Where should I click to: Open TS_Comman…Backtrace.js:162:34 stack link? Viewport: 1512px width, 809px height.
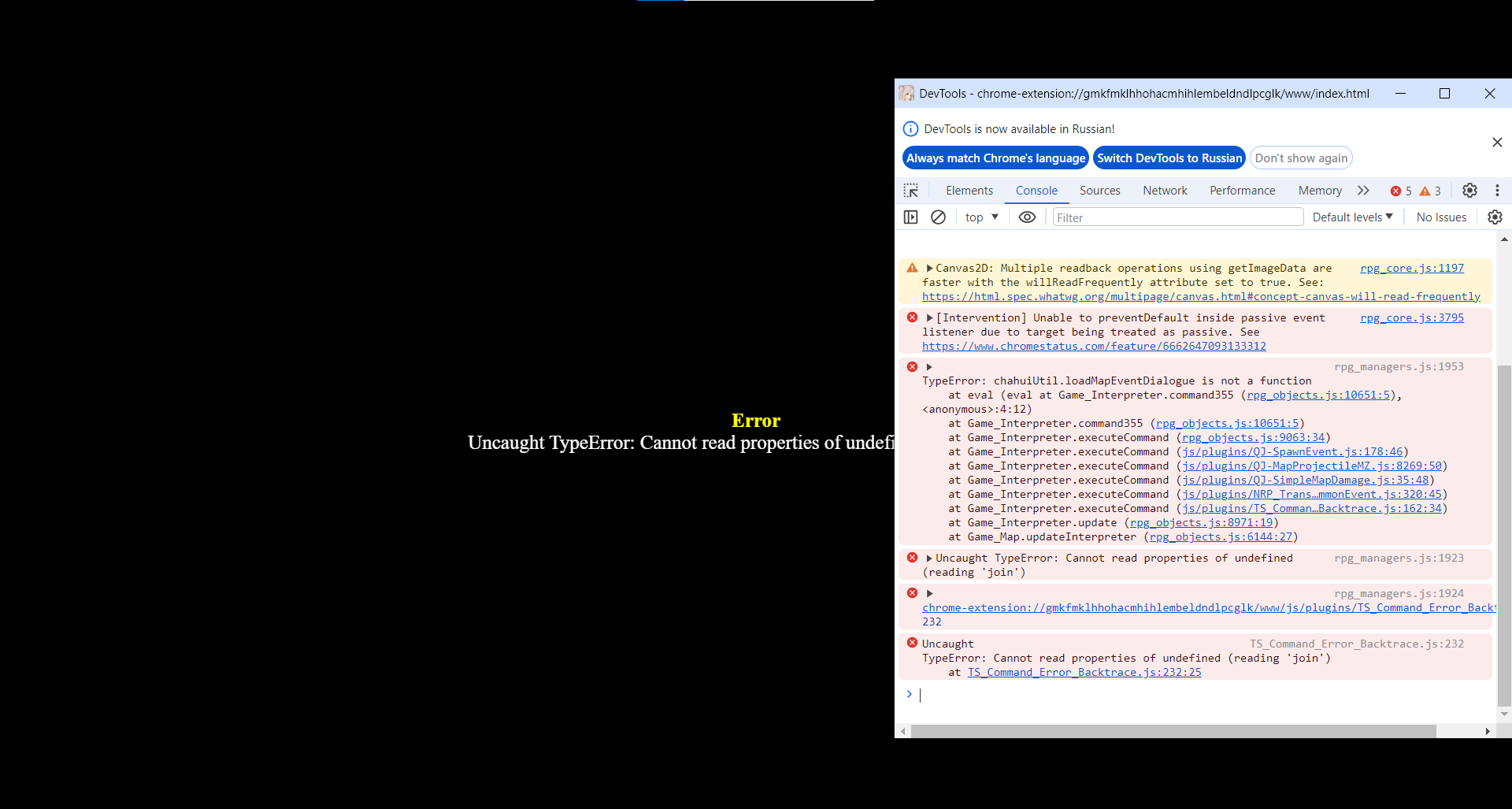click(x=1312, y=509)
